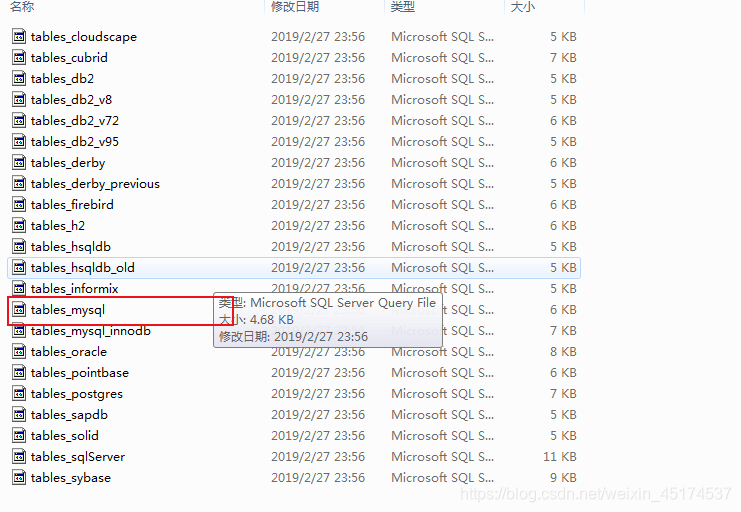Click the tables_db2_v8 file icon
This screenshot has width=741, height=512.
click(19, 99)
